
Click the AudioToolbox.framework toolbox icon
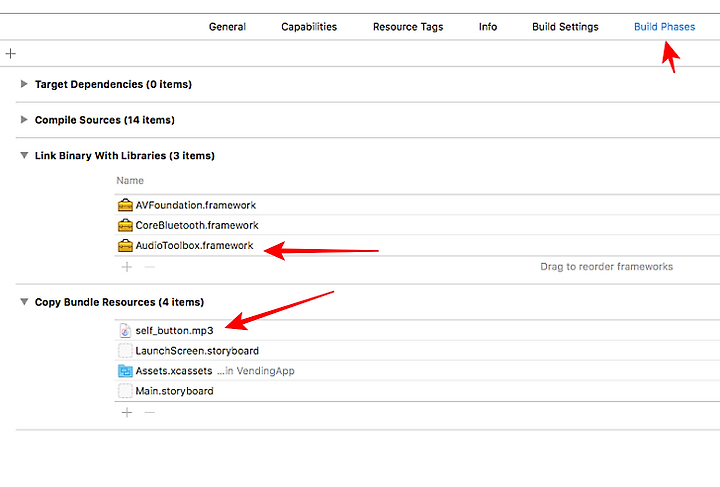pos(125,245)
